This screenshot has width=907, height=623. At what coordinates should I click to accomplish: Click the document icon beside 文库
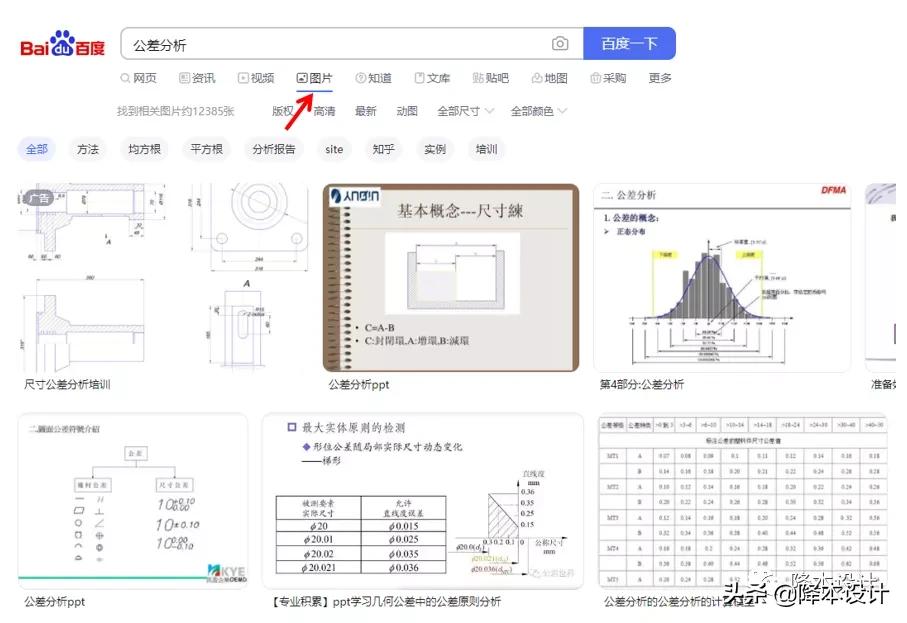pos(418,77)
